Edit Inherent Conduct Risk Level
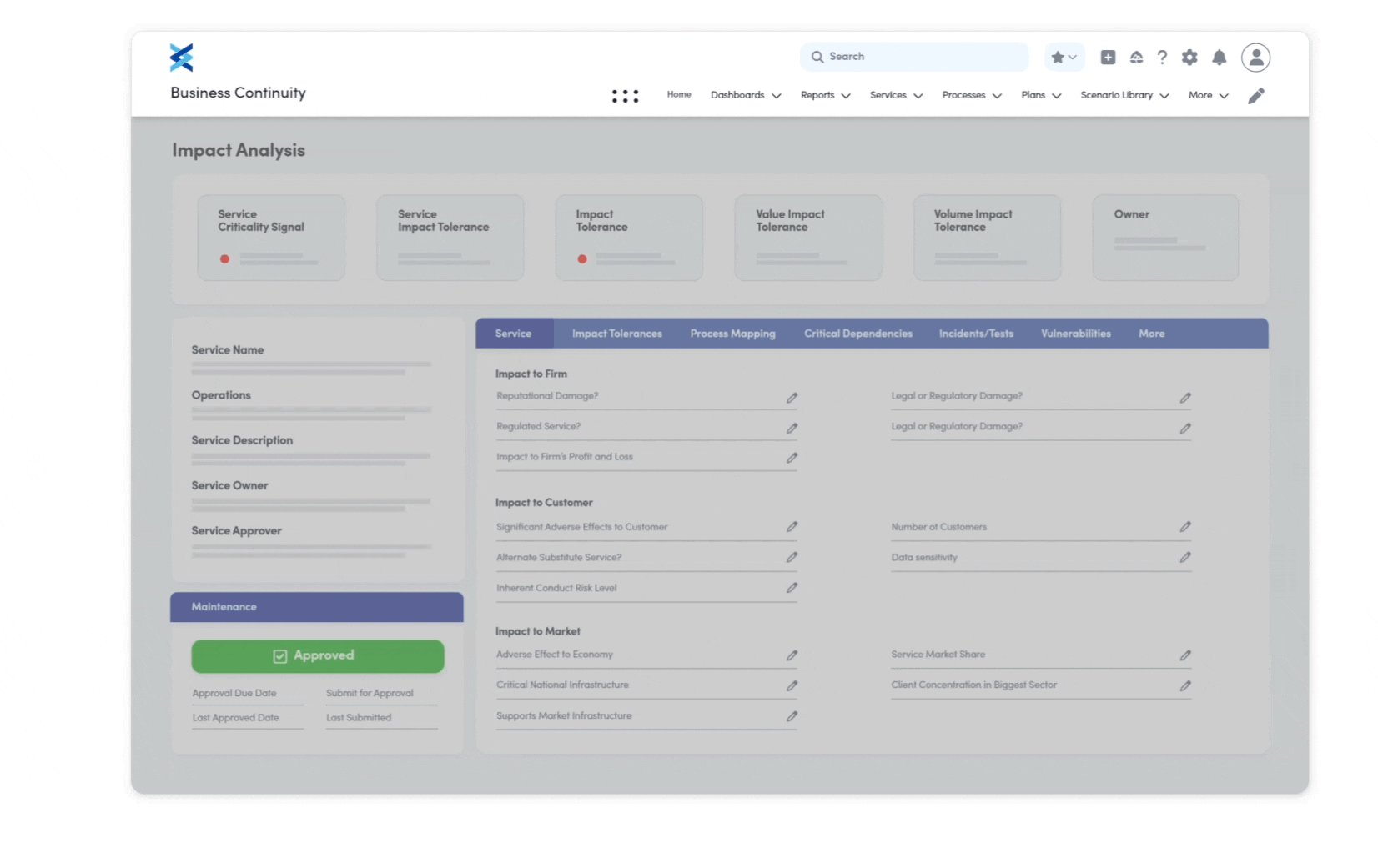Image resolution: width=1378 pixels, height=868 pixels. [792, 588]
